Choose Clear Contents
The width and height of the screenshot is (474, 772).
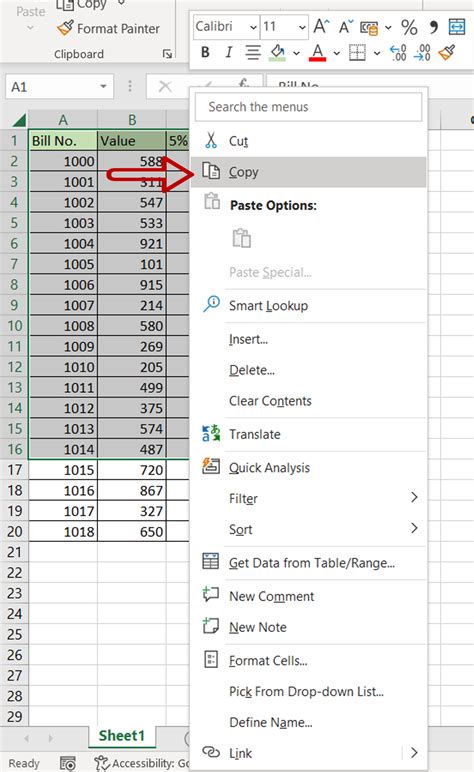[308, 401]
